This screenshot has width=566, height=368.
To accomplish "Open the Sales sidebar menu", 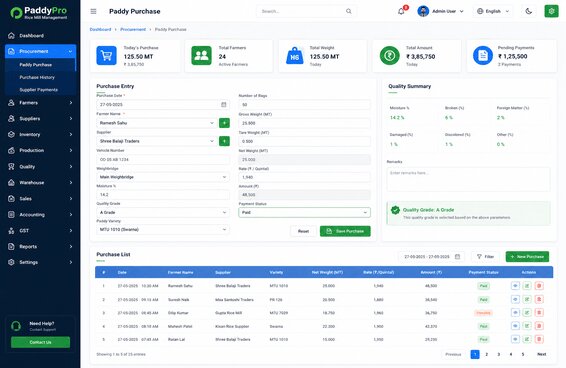I will click(40, 199).
